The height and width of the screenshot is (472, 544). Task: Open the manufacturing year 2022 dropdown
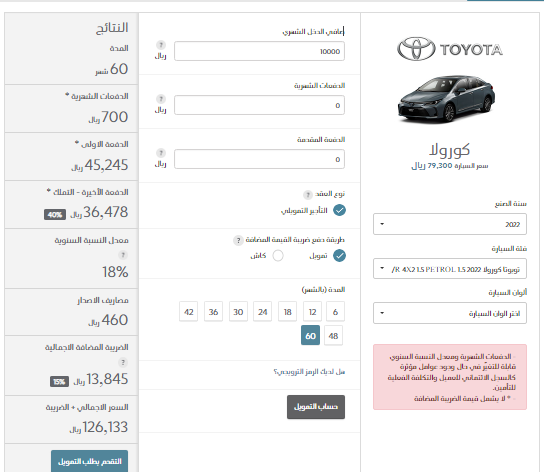450,224
